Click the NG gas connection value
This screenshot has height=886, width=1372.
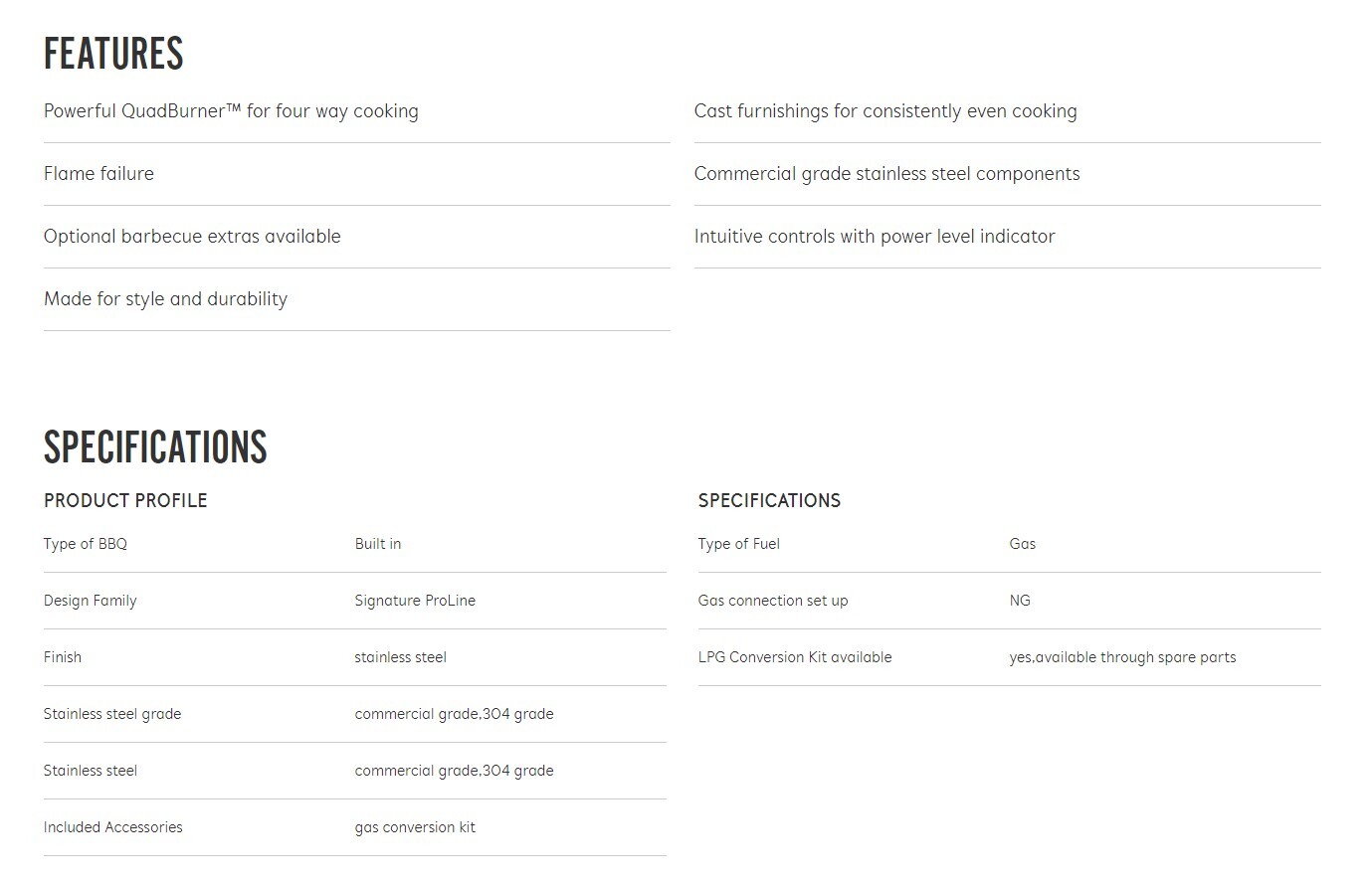click(x=1020, y=601)
